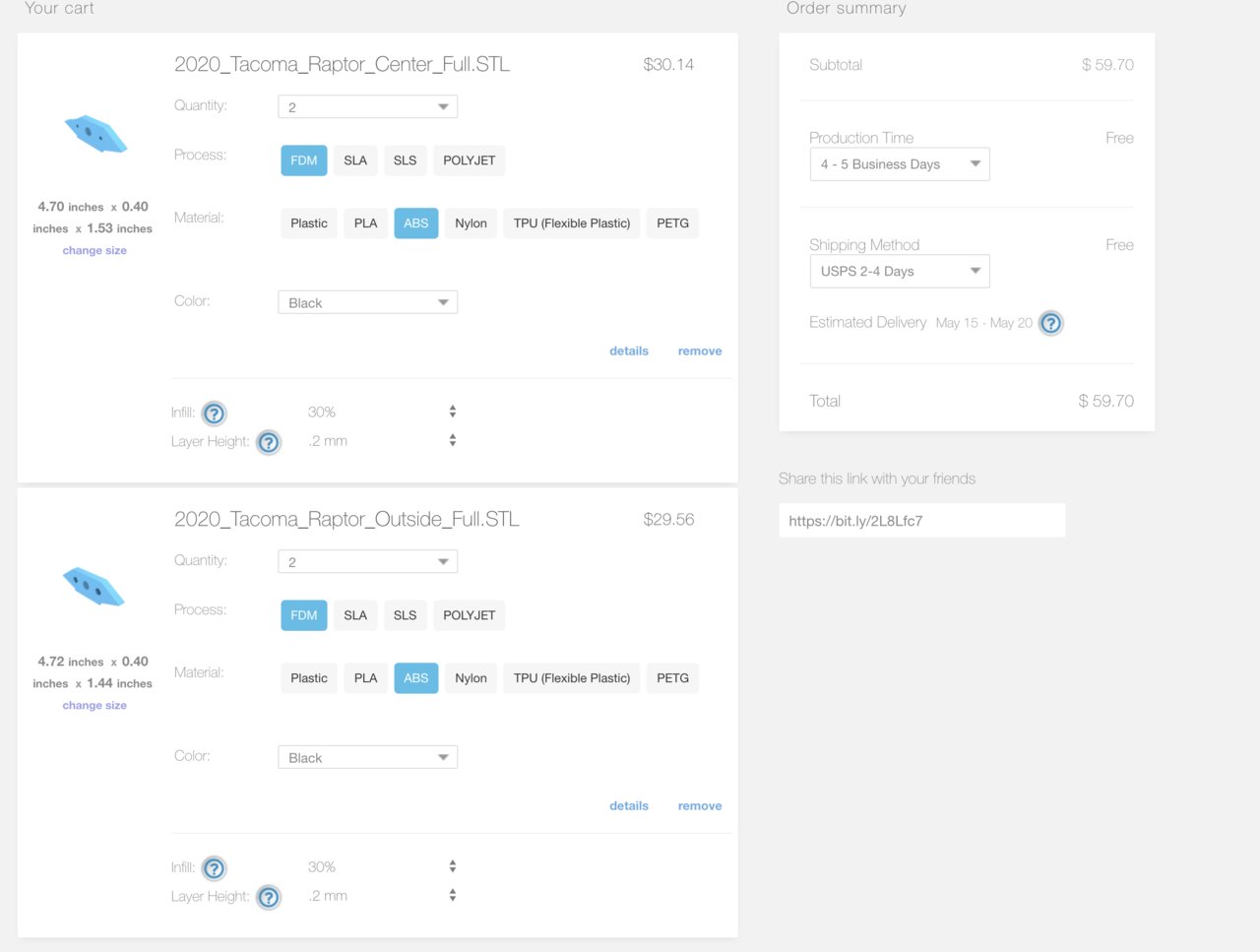Adjust 30% Infill stepper for Center part
Screen dimensions: 1260x952
453,412
